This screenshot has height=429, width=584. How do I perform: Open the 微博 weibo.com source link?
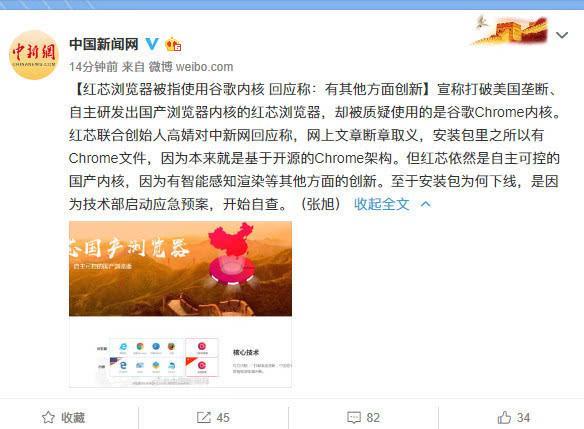pos(191,67)
